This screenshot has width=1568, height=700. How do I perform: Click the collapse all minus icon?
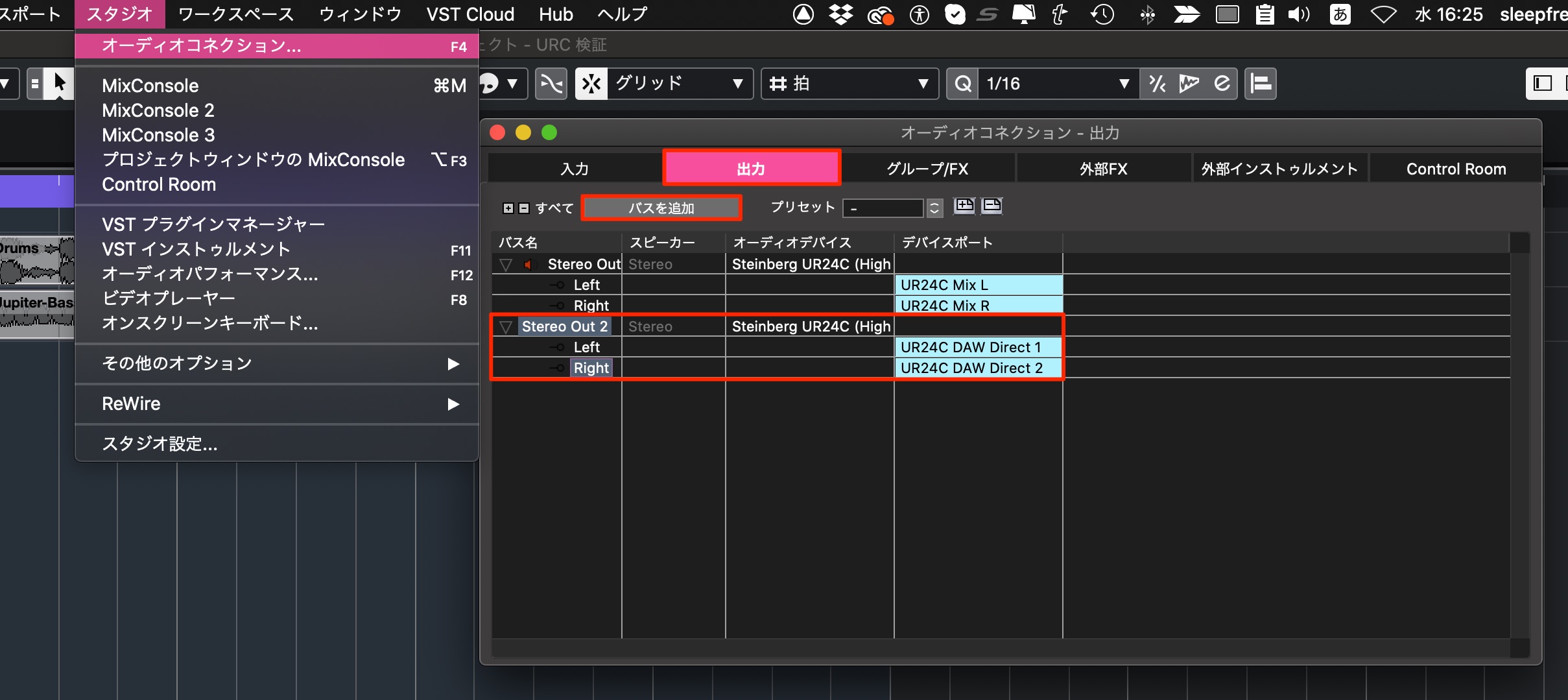(524, 208)
